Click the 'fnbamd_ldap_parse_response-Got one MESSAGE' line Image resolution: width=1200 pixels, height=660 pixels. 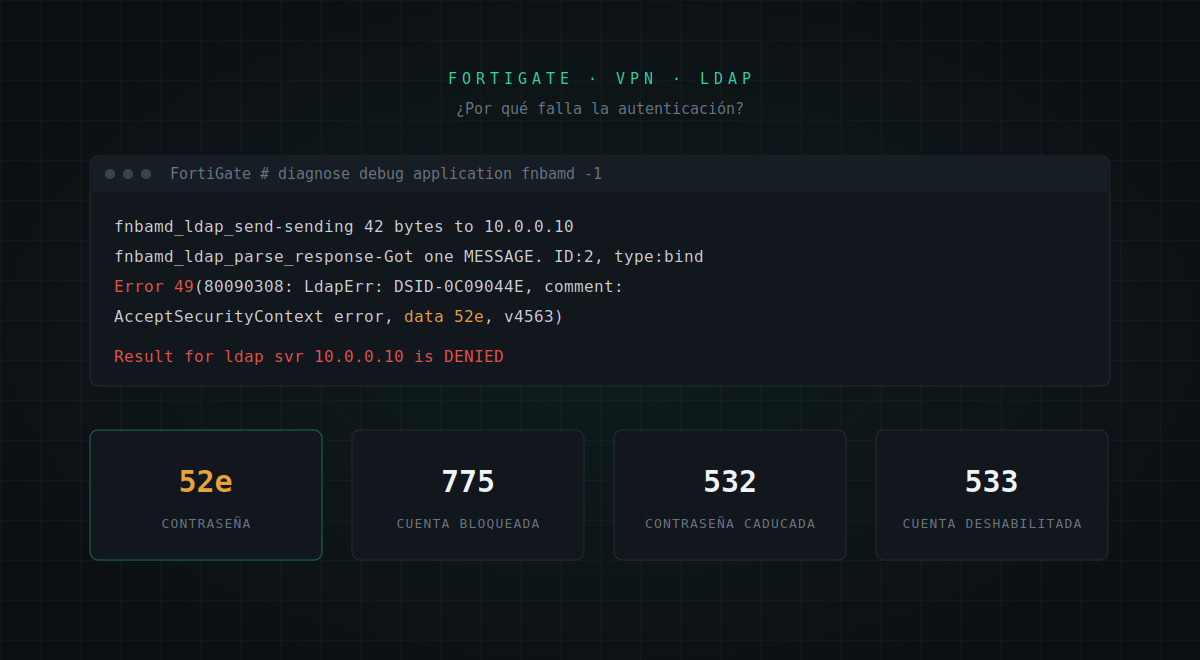(x=409, y=257)
